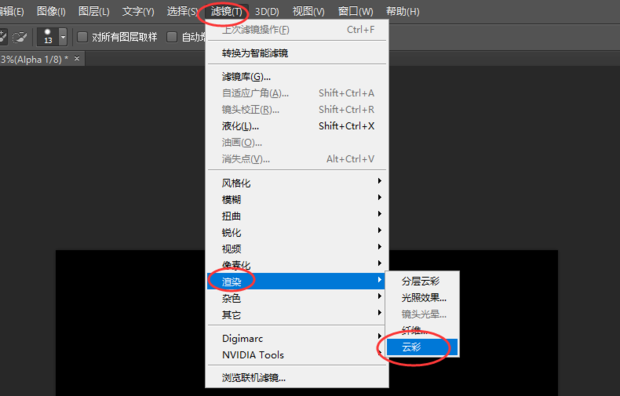Open the 视图(V) menu
This screenshot has width=620, height=396.
pos(308,11)
